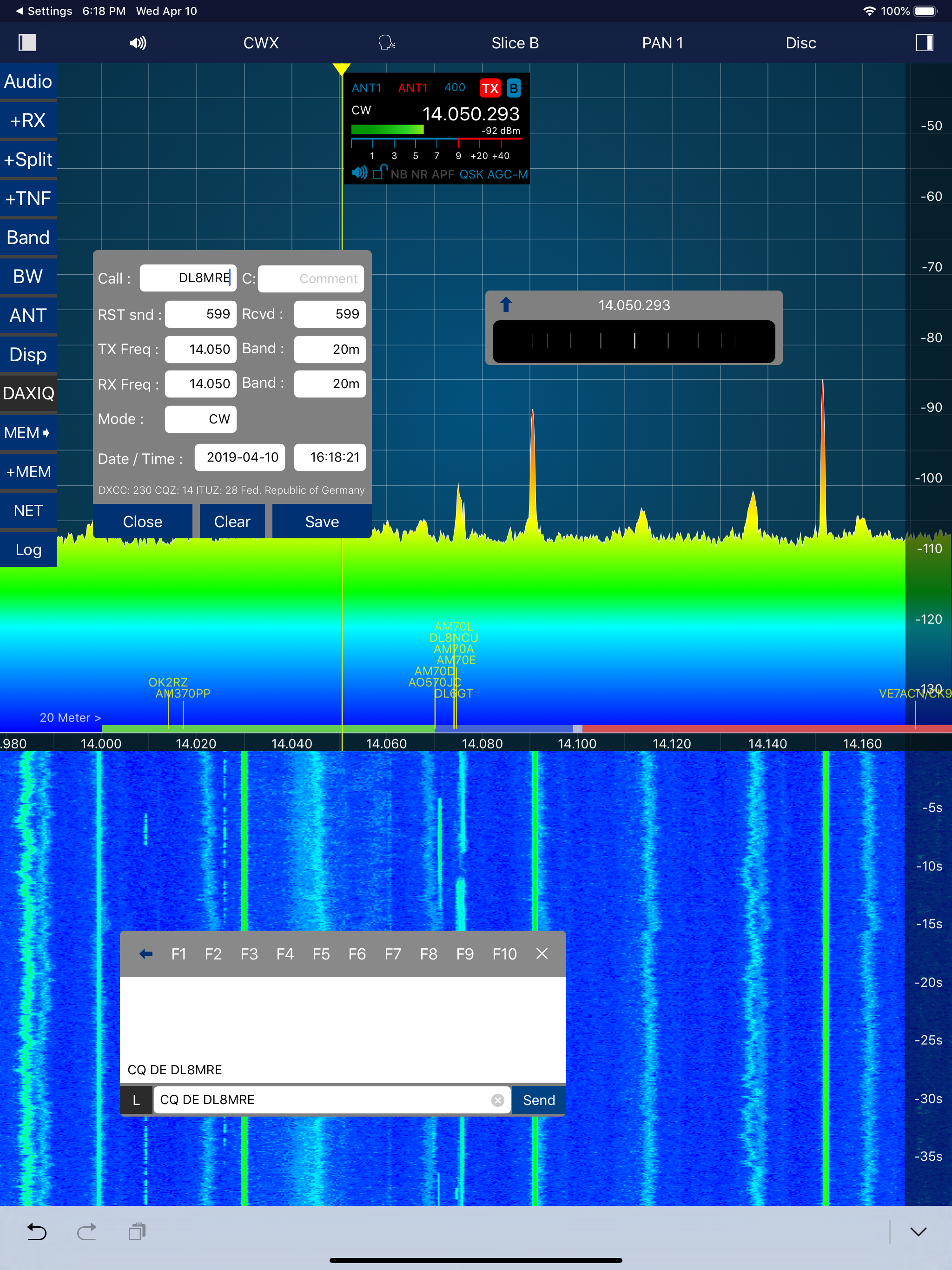
Task: Return to Settings via status bar
Action: tap(44, 11)
